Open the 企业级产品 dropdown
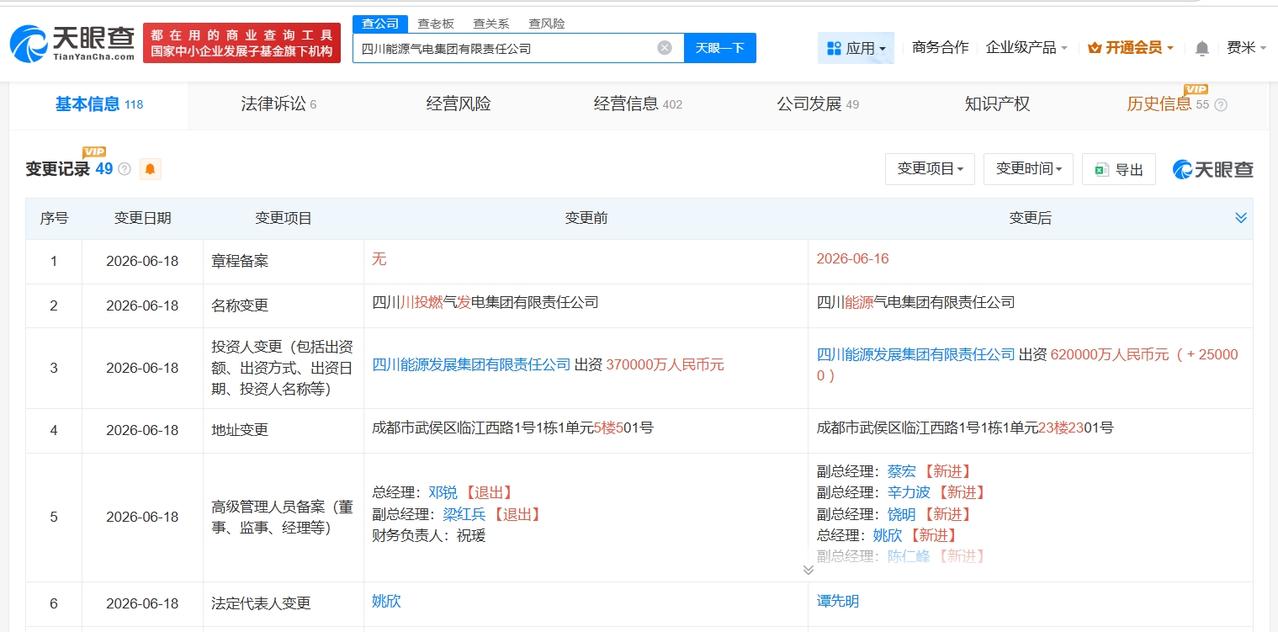1278x632 pixels. [1026, 47]
